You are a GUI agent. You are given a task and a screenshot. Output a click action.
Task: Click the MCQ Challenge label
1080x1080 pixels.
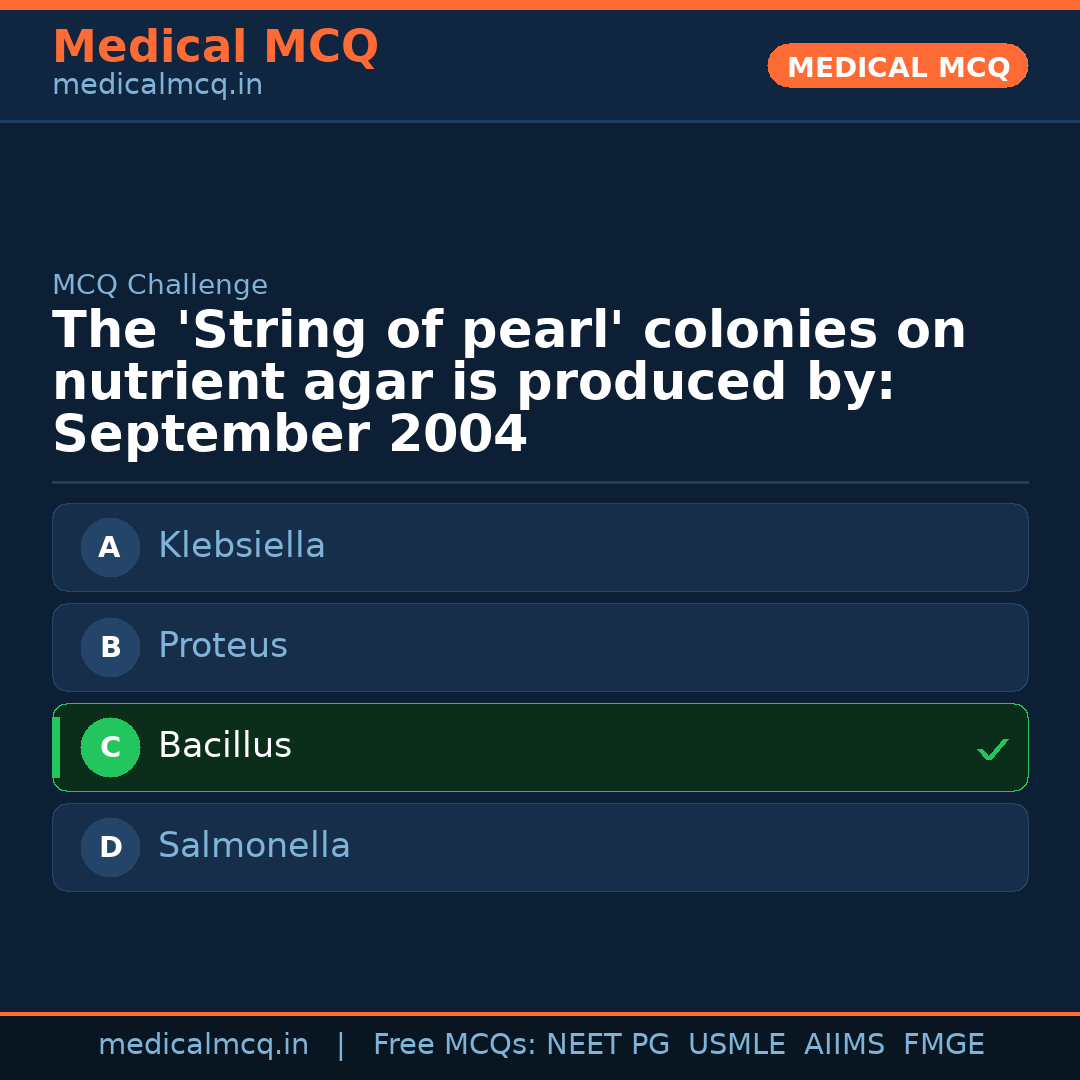coord(160,285)
